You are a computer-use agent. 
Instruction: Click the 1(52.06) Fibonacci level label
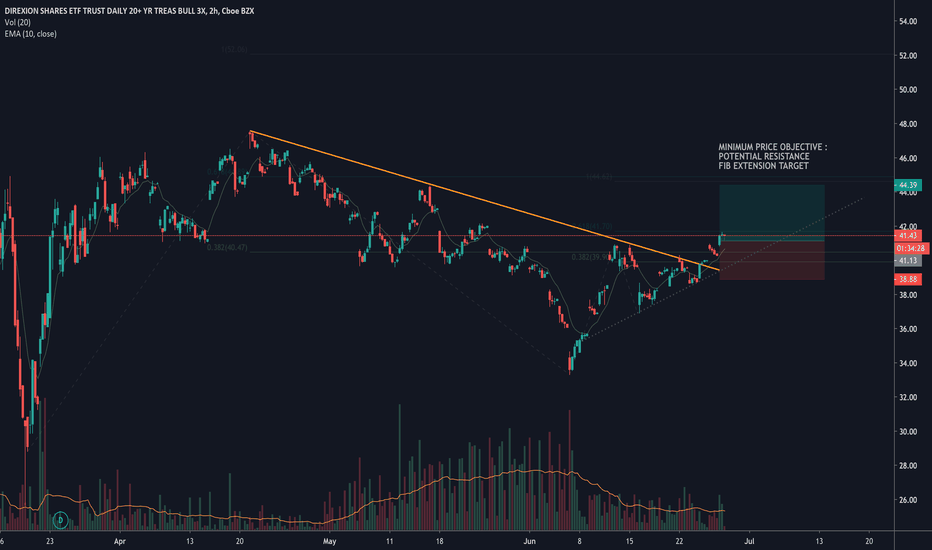pos(234,49)
